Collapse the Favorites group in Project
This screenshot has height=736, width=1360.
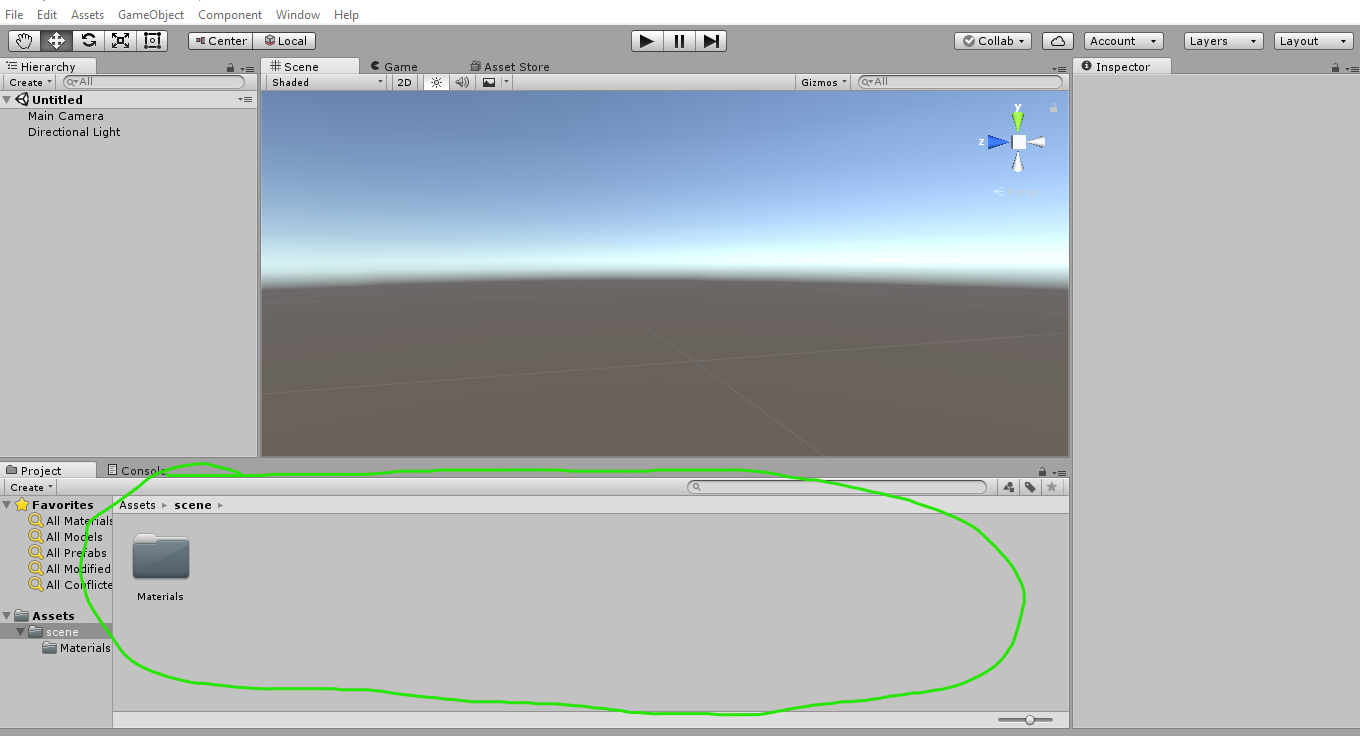pyautogui.click(x=7, y=505)
